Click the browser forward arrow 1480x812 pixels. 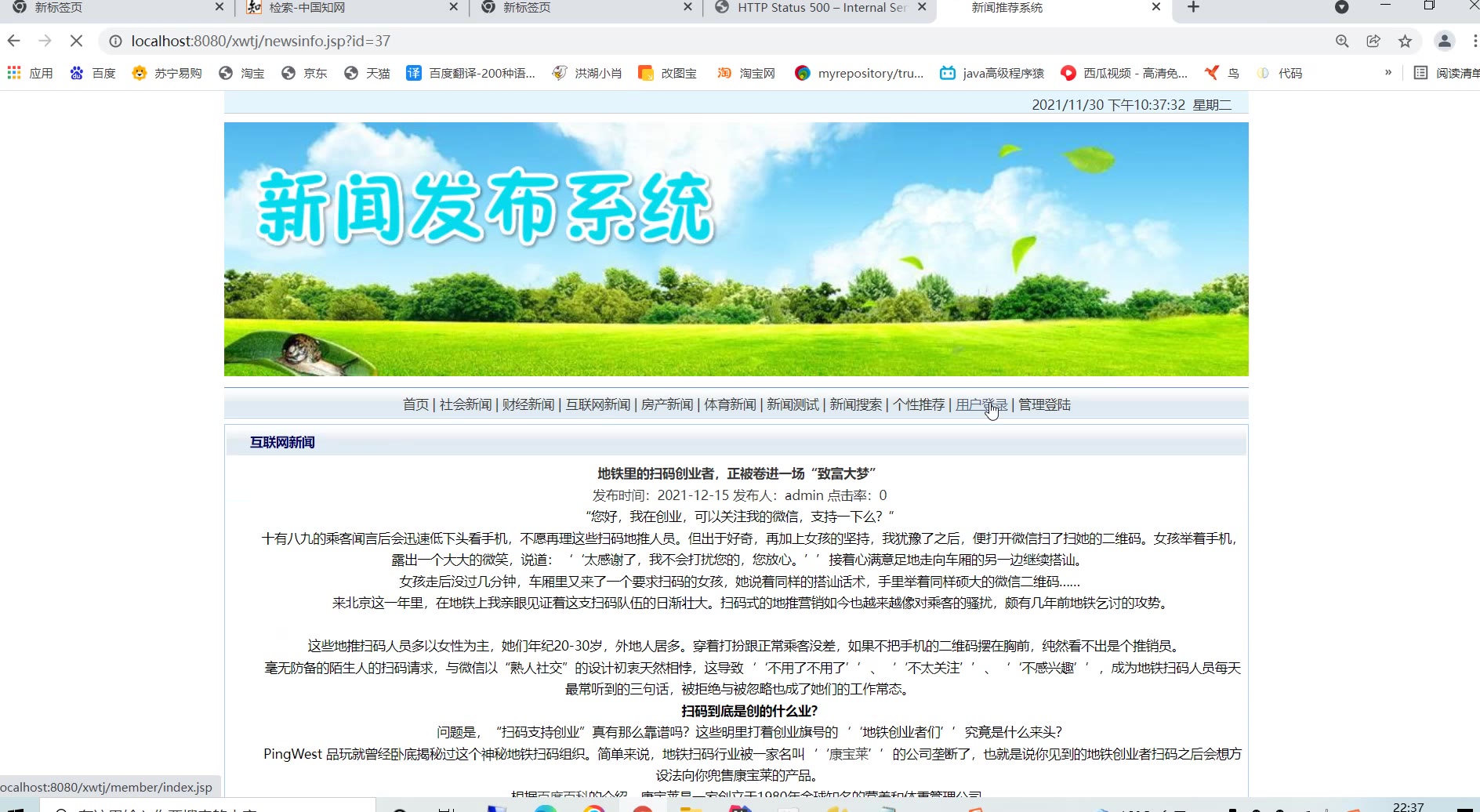(45, 41)
